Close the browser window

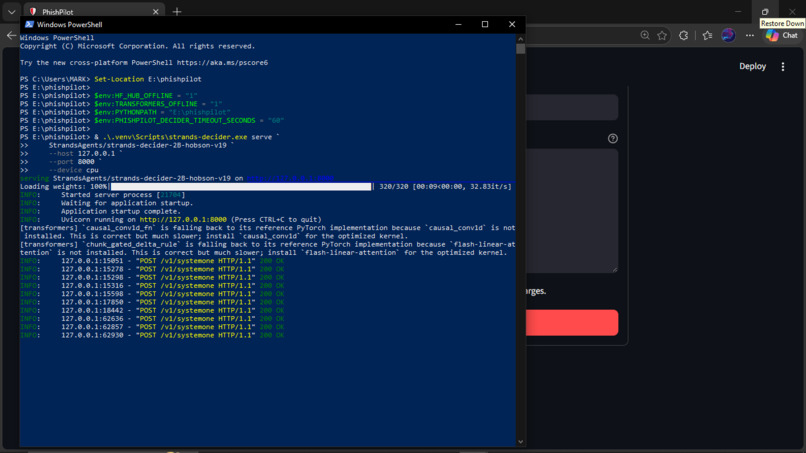click(792, 11)
